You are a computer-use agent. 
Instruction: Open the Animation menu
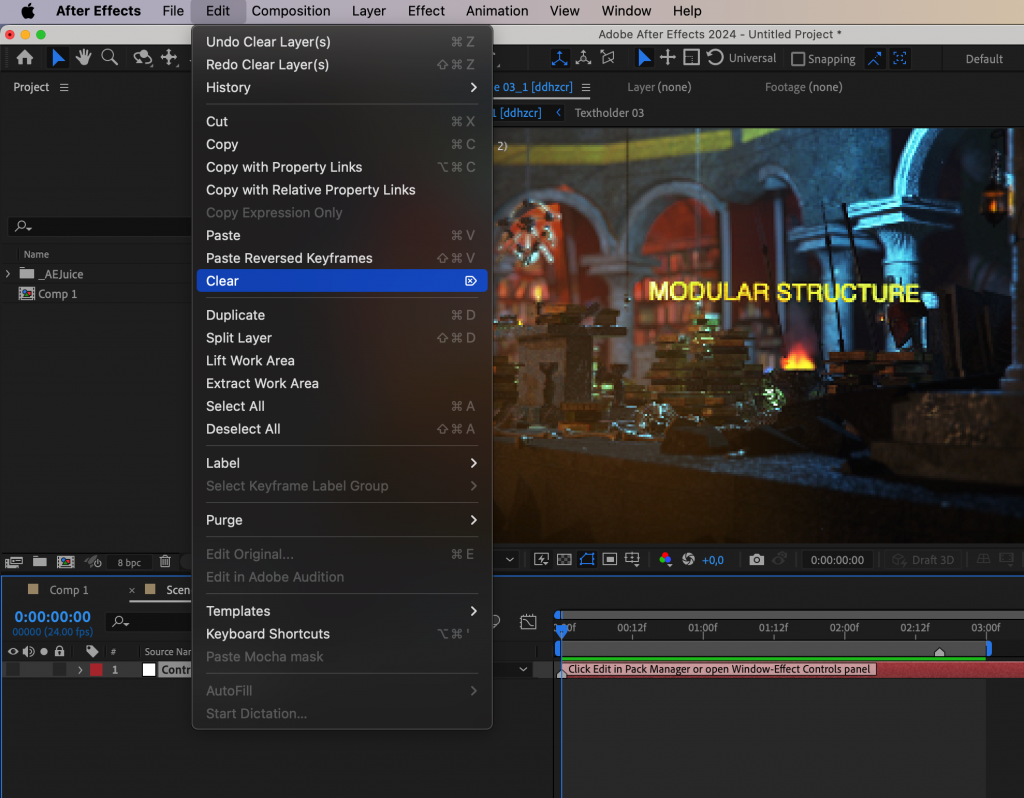497,11
